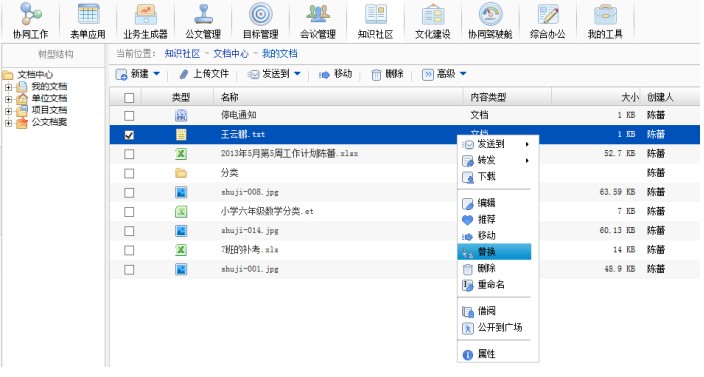
Task: Expand the 公文档案 tree node
Action: click(x=8, y=123)
